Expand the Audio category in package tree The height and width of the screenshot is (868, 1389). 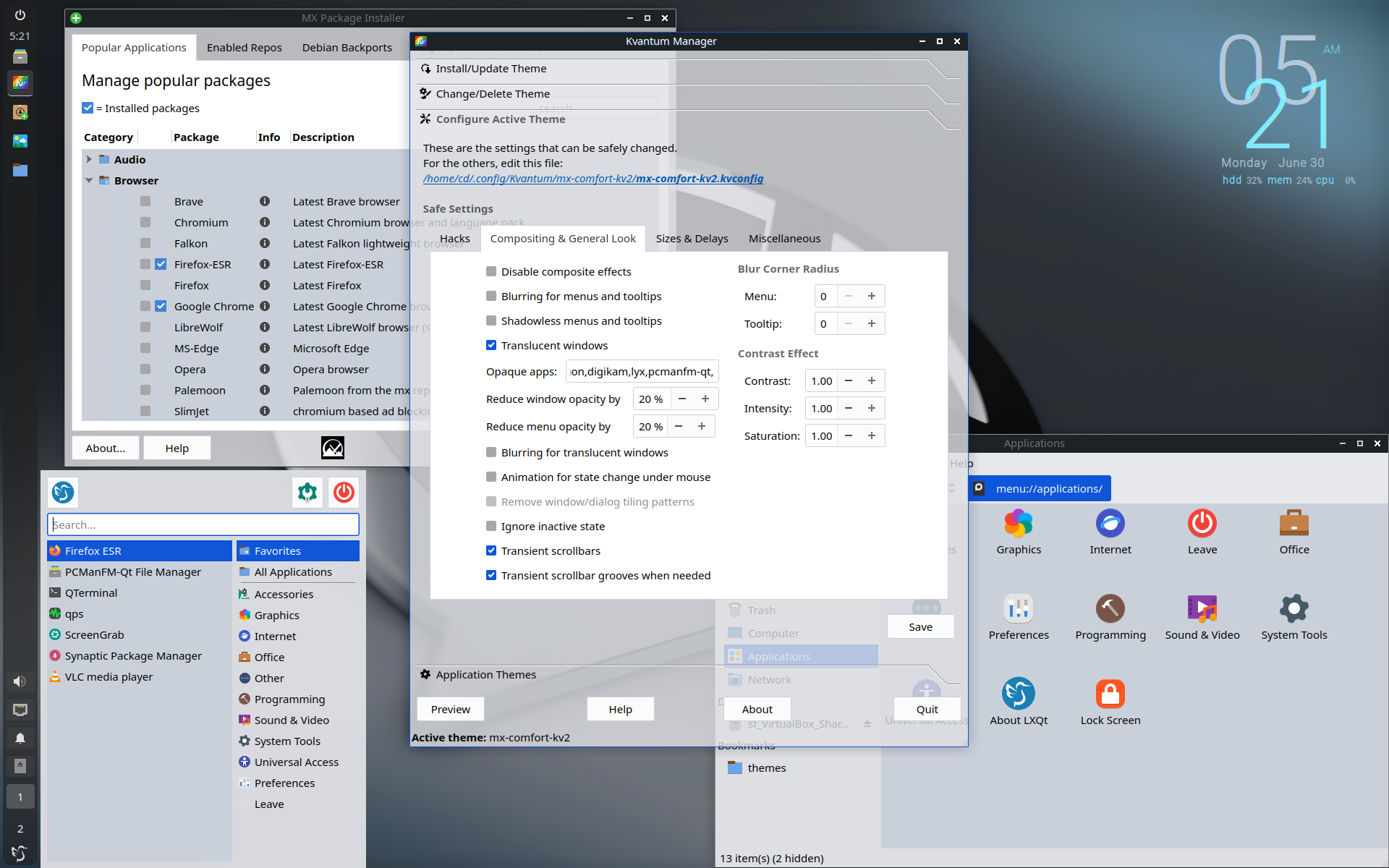pos(89,159)
